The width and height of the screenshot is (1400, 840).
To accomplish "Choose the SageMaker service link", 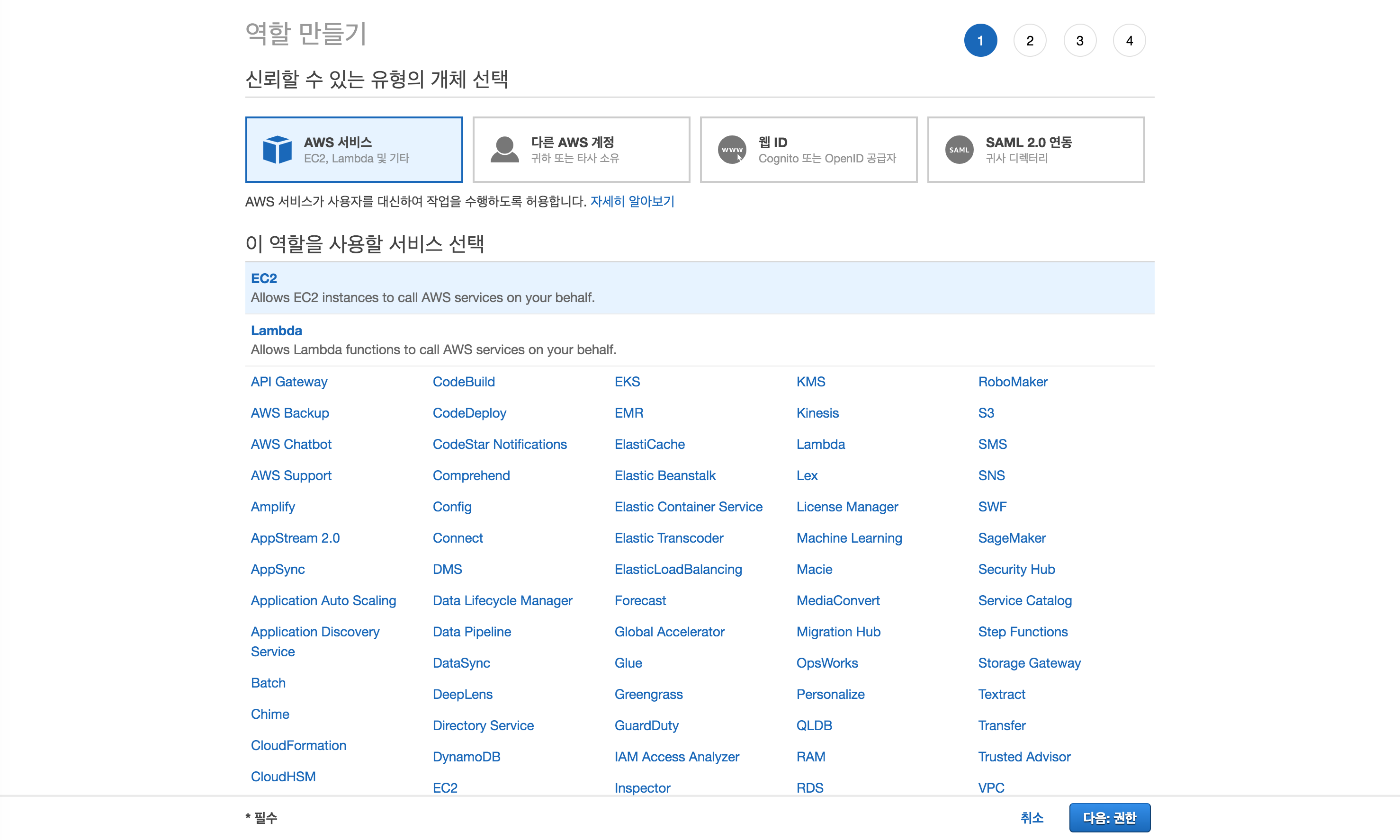I will [x=1012, y=538].
